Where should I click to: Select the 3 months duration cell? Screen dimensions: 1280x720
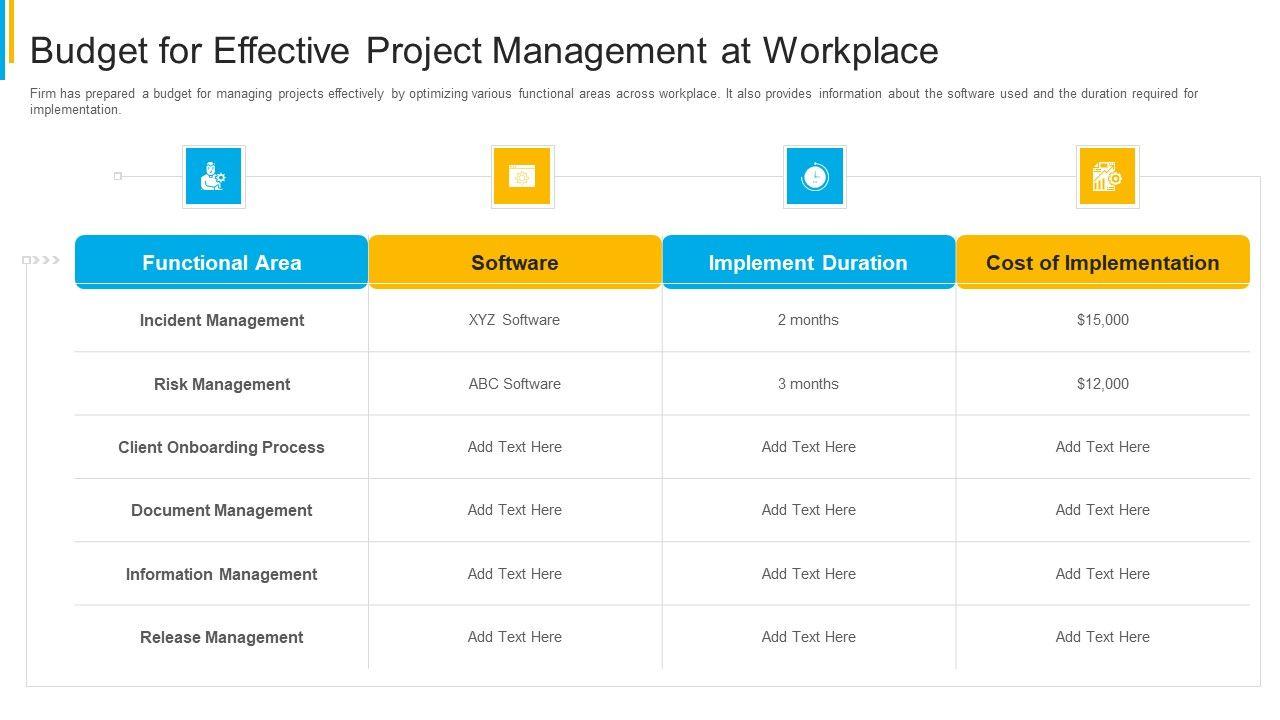tap(808, 384)
